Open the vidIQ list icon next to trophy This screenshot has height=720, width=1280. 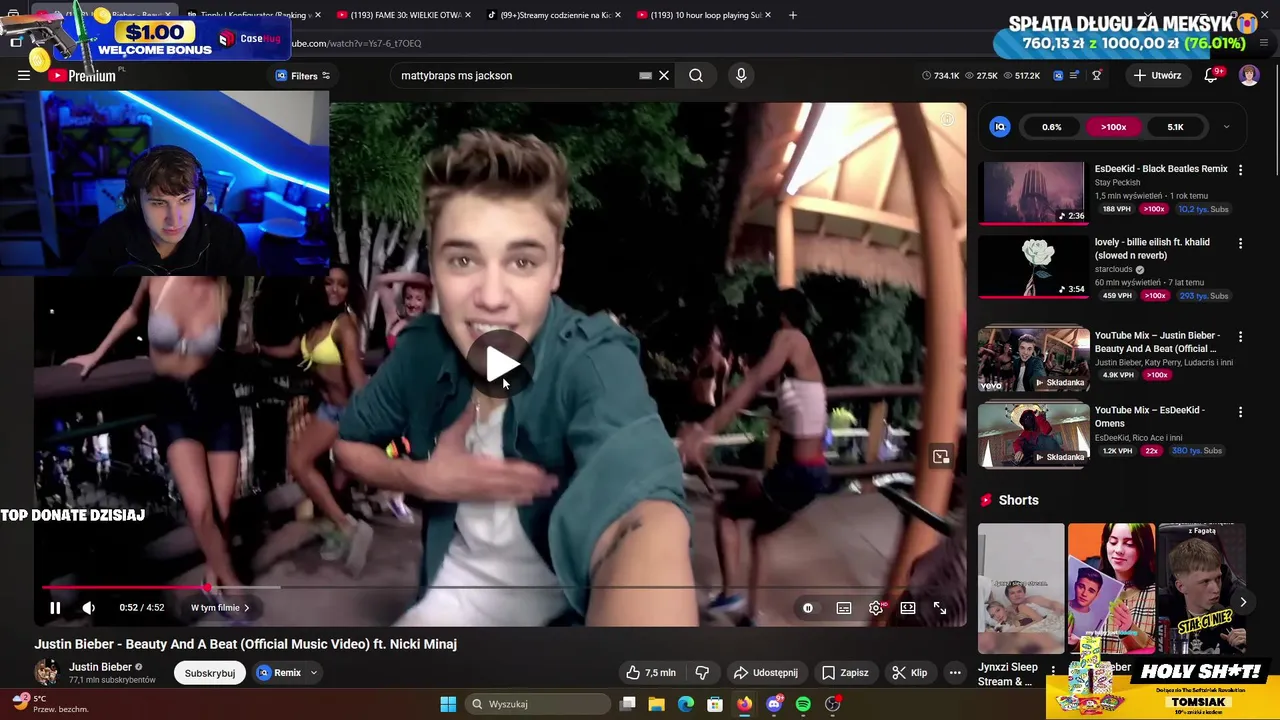pyautogui.click(x=1075, y=75)
